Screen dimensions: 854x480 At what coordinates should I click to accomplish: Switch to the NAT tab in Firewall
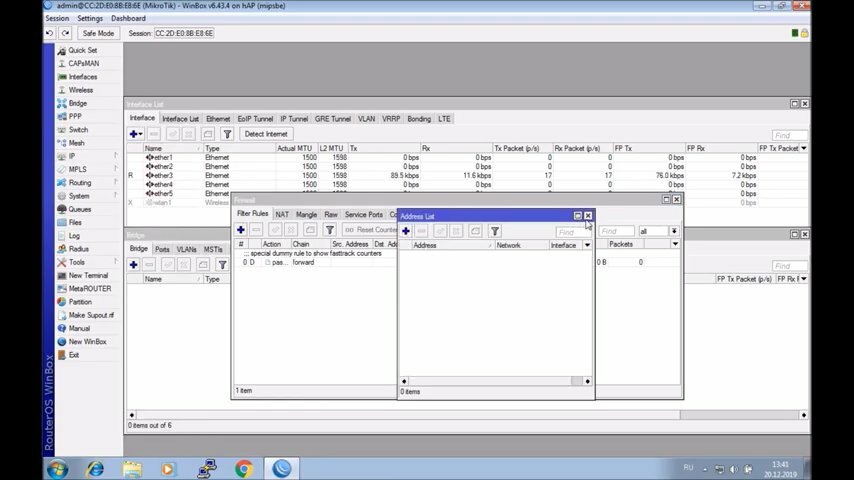(x=282, y=215)
